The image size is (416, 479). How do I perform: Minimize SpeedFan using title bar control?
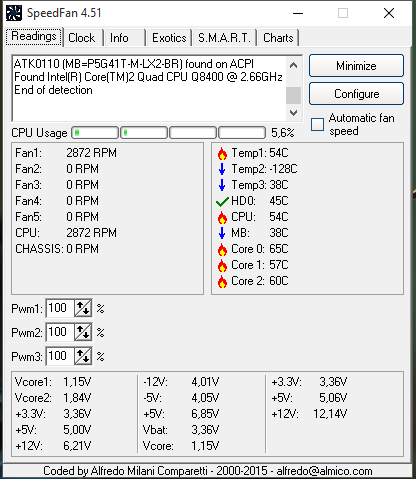pyautogui.click(x=298, y=13)
